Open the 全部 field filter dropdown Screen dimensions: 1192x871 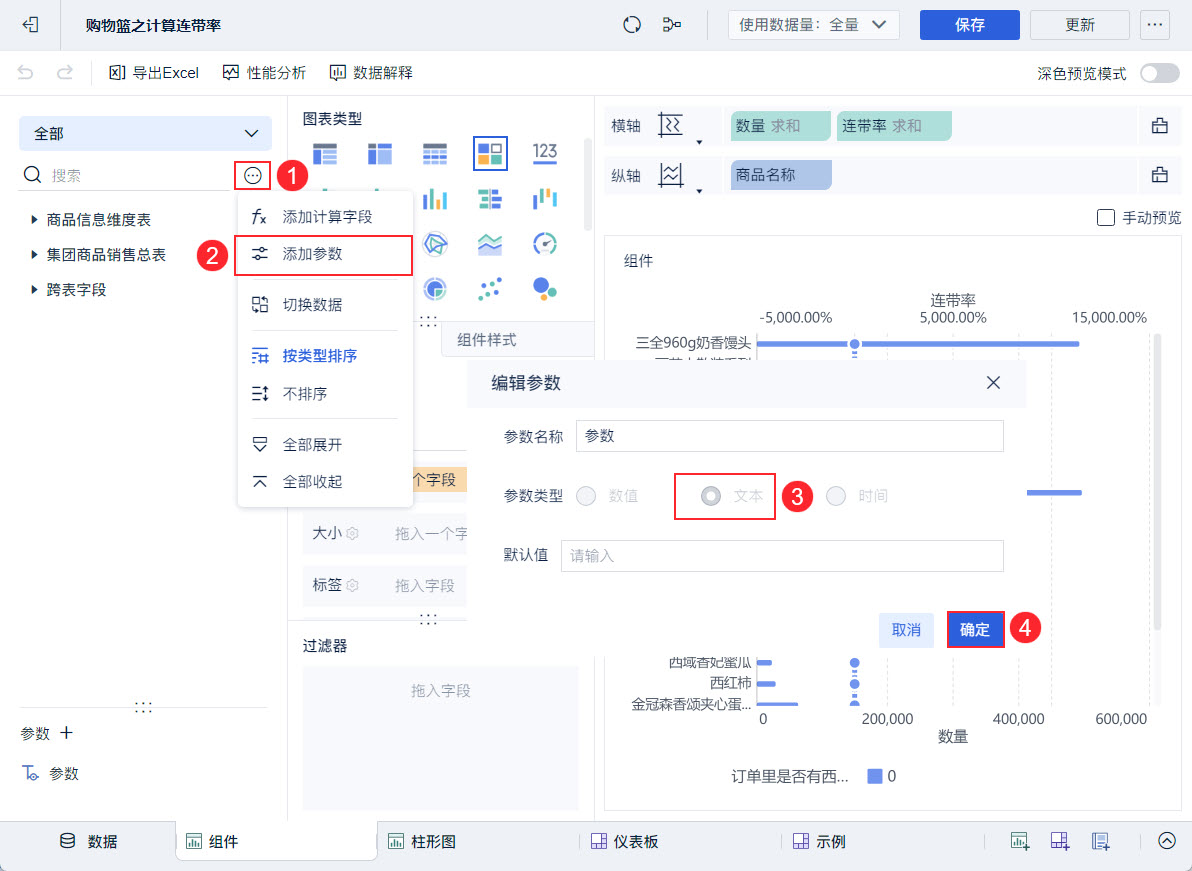(145, 134)
